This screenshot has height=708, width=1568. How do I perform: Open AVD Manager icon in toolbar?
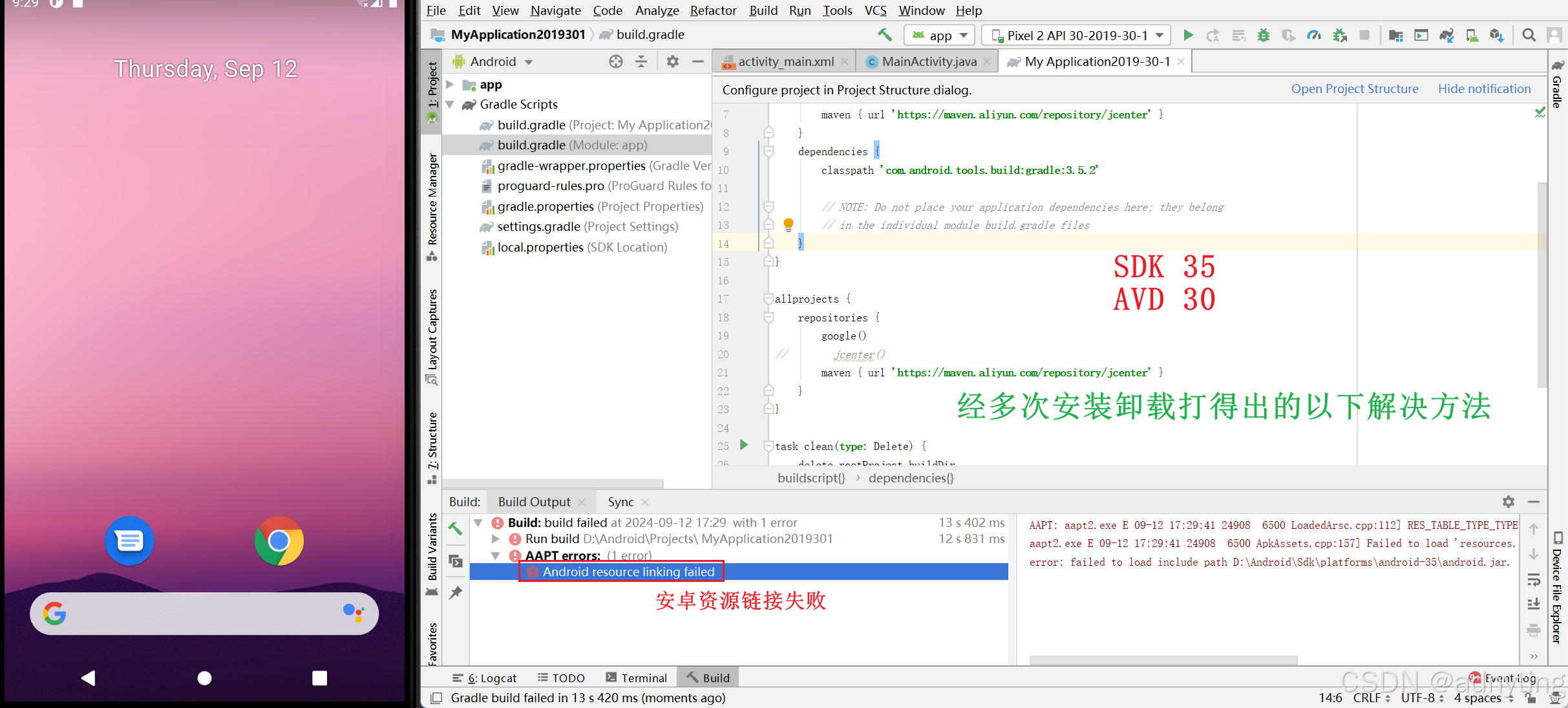(x=1472, y=35)
